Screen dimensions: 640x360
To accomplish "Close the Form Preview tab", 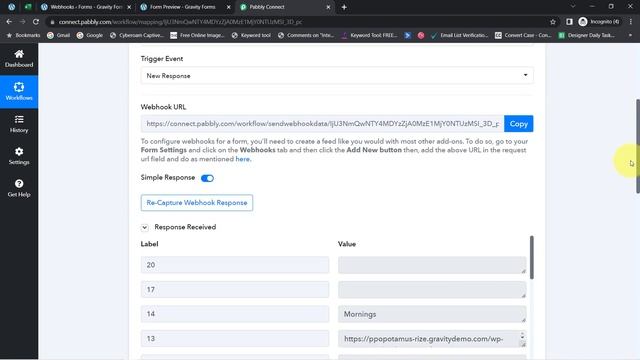I will (229, 7).
